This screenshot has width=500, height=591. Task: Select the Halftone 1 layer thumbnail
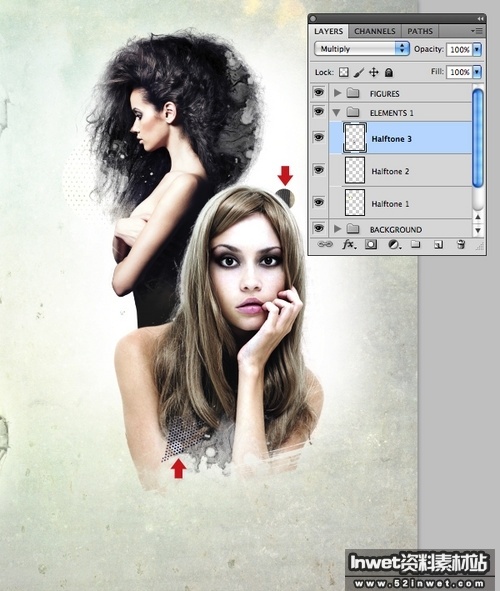(x=355, y=202)
